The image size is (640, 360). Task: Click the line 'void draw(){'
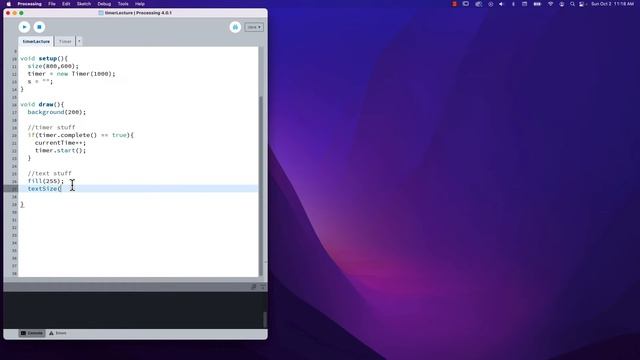42,104
